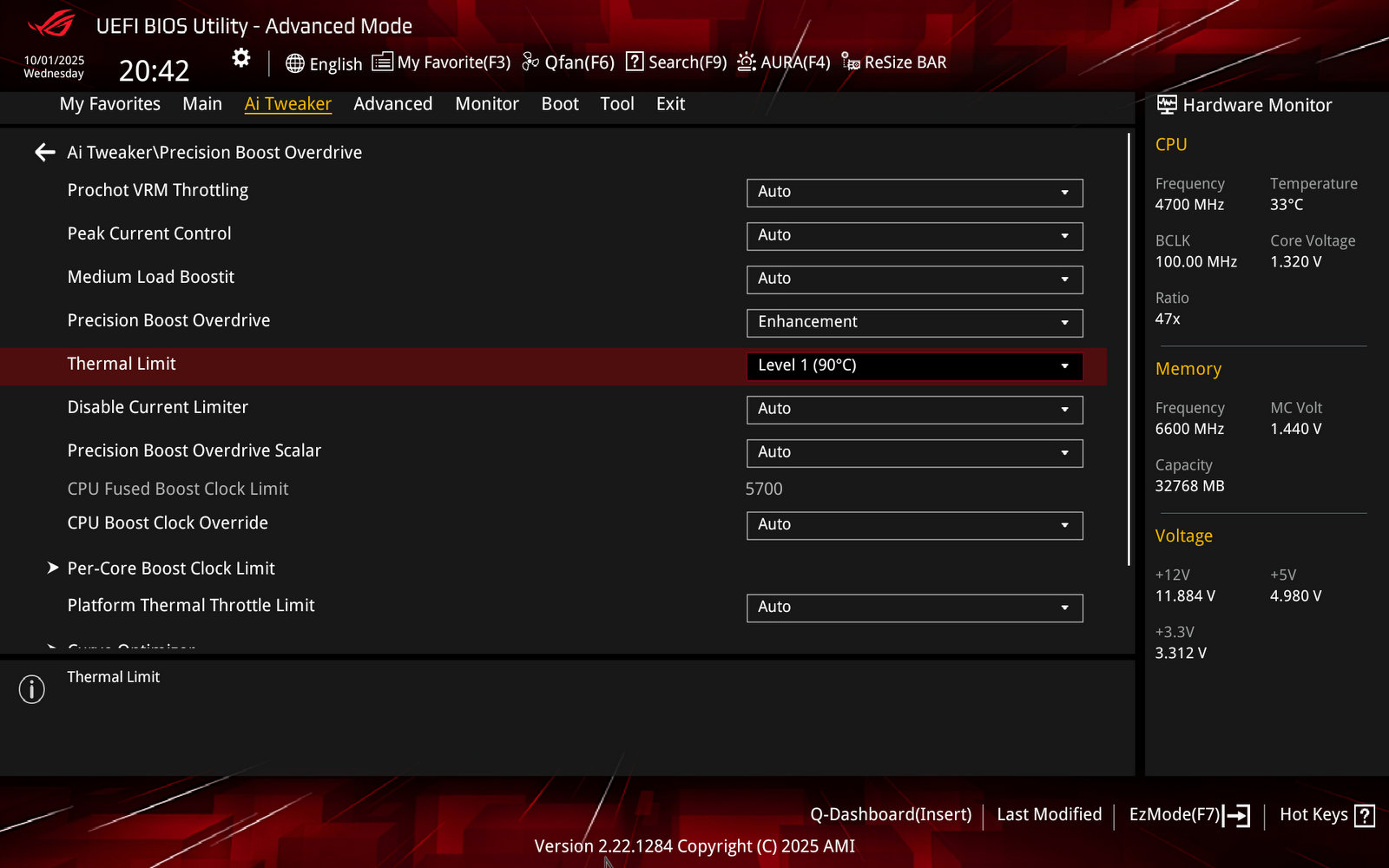The image size is (1389, 868).
Task: Switch to the Monitor tab
Action: point(487,104)
